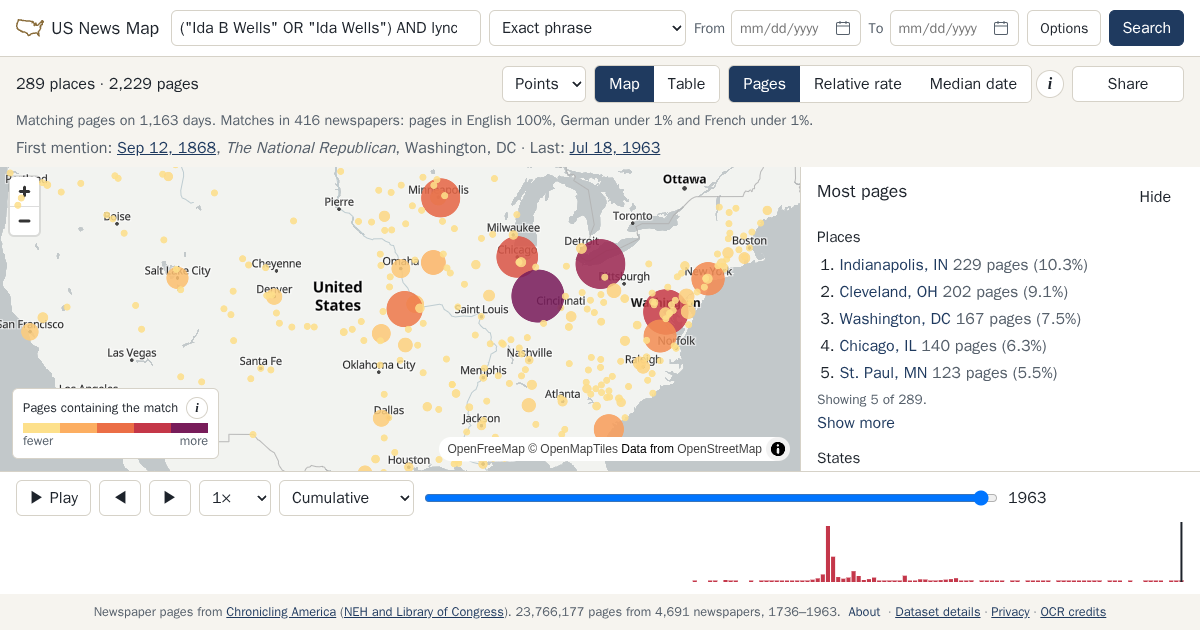1200x630 pixels.
Task: Step back one frame in timeline
Action: coord(120,498)
